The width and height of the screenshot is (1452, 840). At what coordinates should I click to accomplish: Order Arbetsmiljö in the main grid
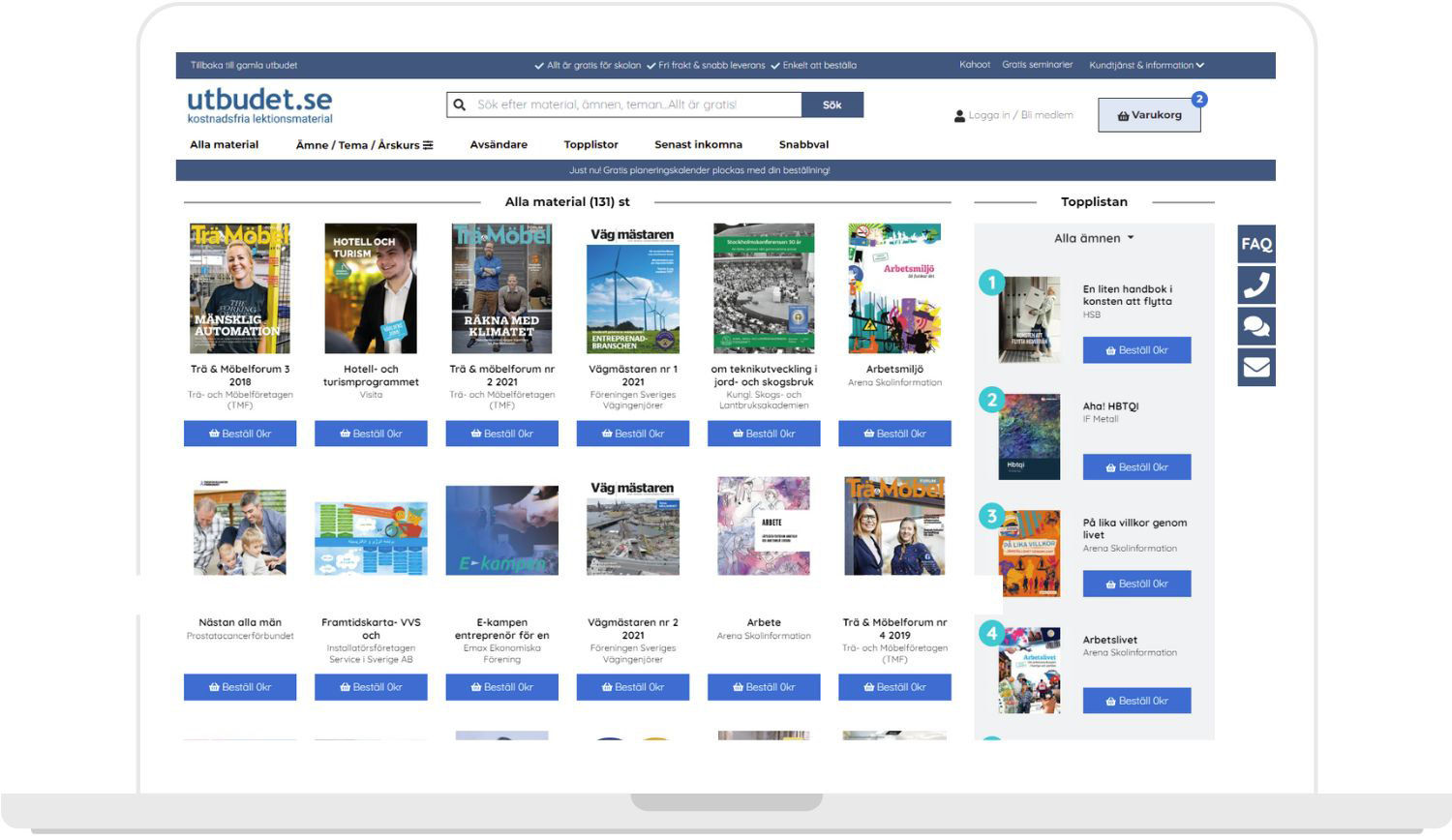click(x=894, y=434)
